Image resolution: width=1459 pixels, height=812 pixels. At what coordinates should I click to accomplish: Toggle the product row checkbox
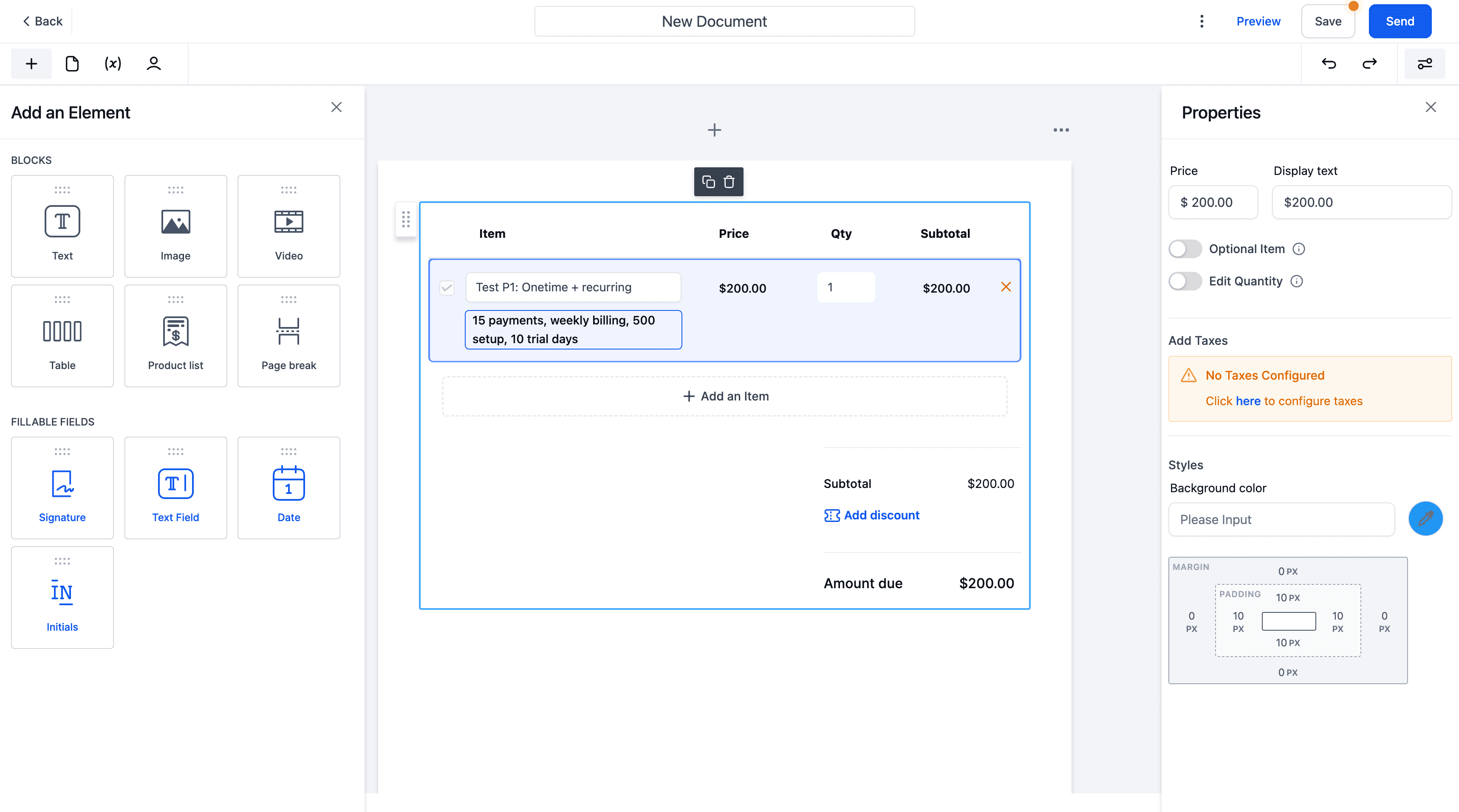point(447,288)
